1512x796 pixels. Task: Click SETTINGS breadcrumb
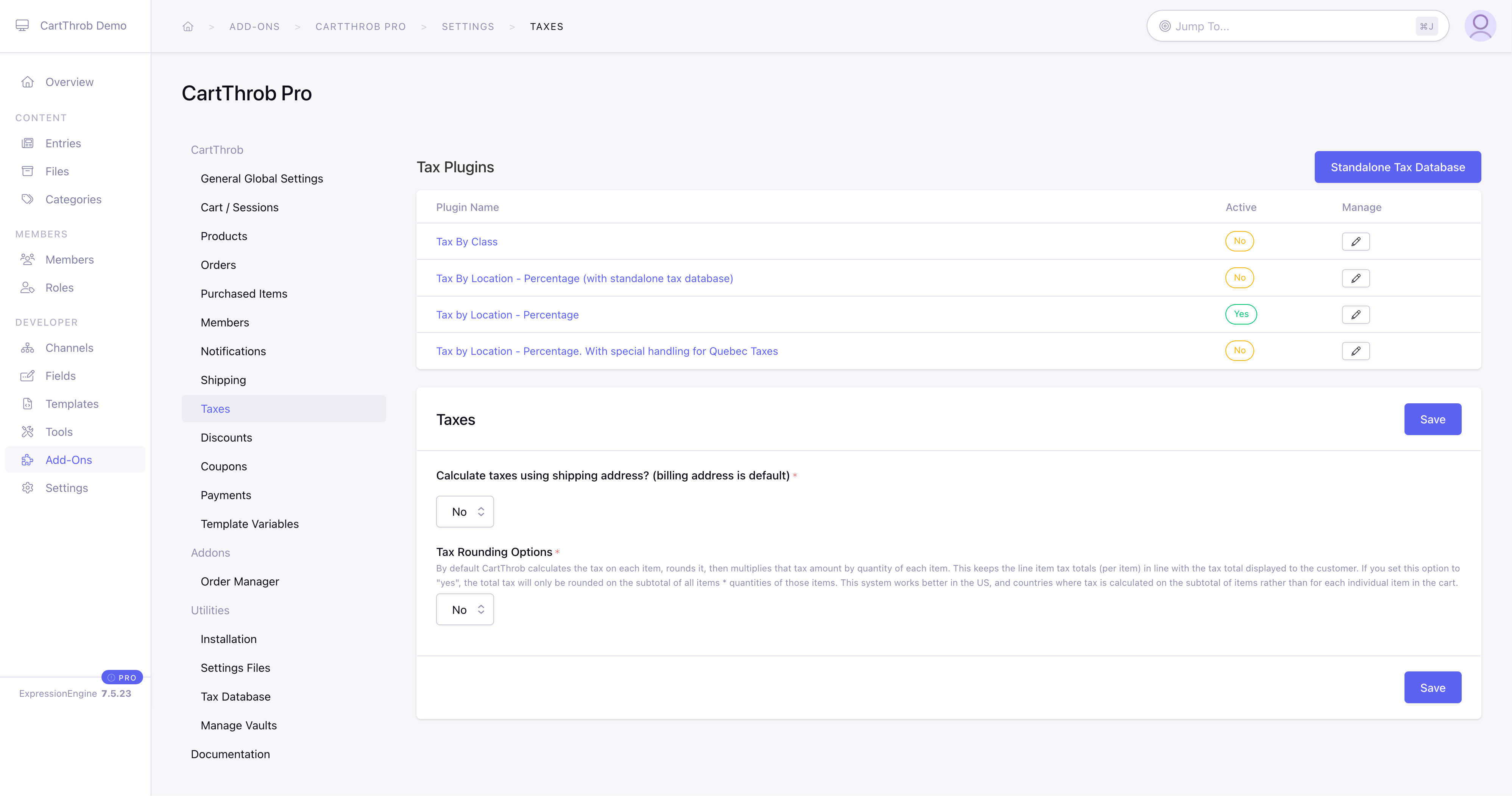coord(468,27)
